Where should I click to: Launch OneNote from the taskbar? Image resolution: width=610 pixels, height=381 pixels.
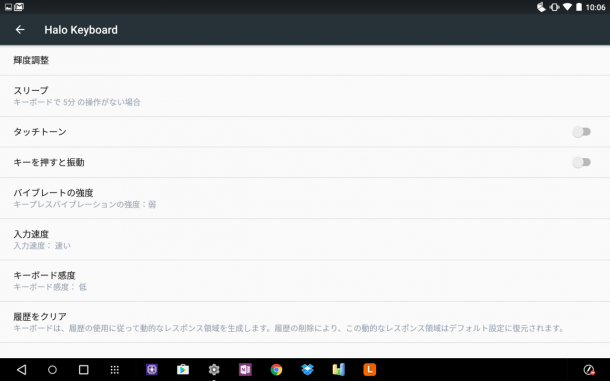pyautogui.click(x=245, y=369)
